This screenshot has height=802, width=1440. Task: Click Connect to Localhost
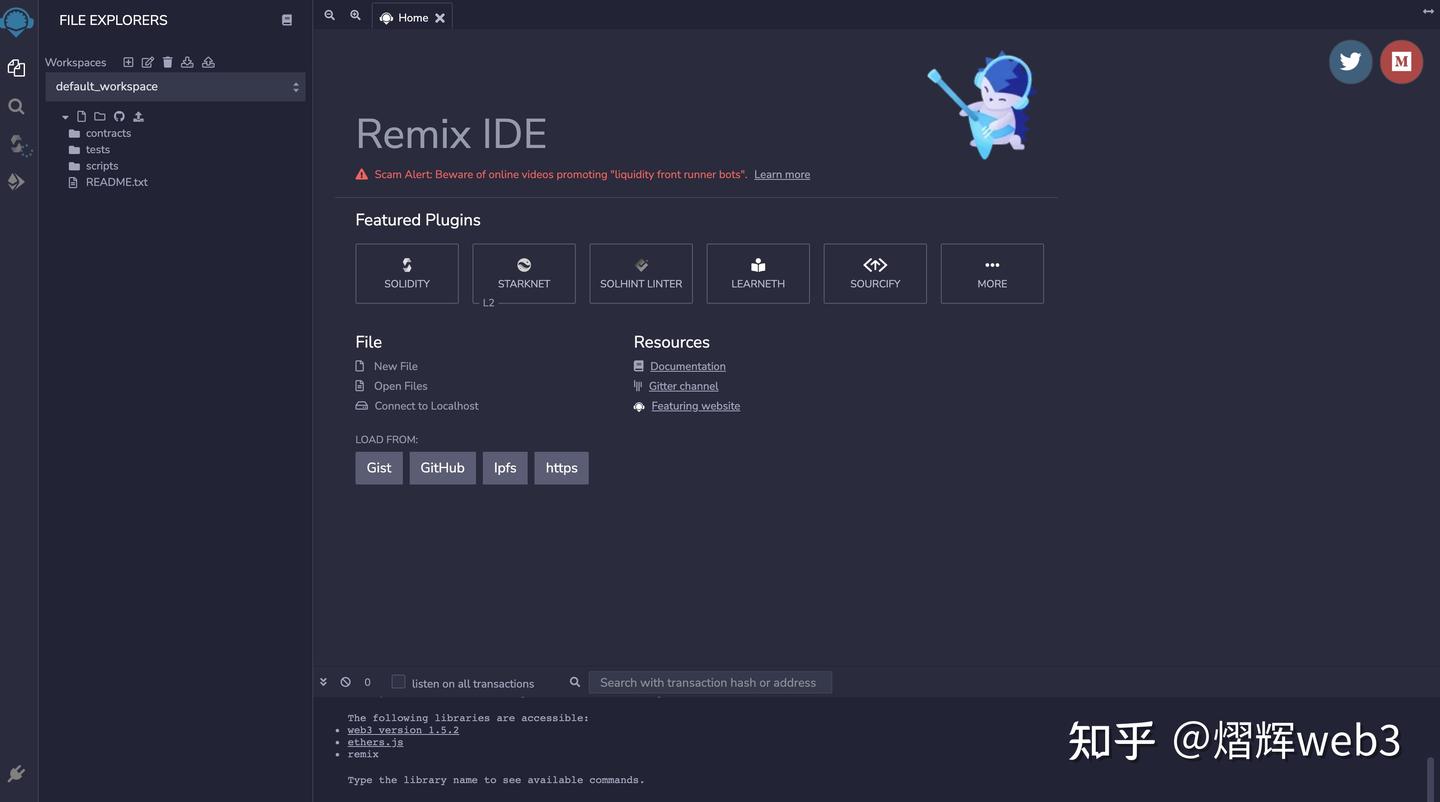(x=427, y=406)
